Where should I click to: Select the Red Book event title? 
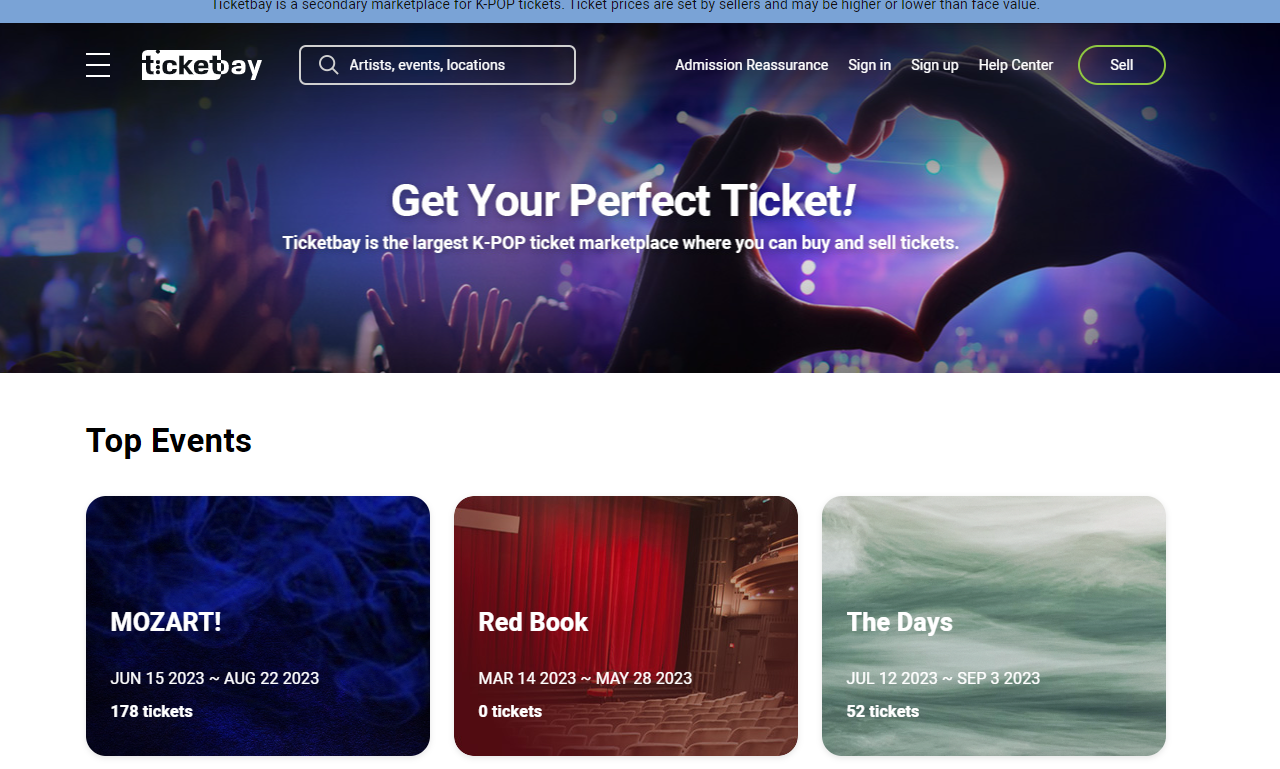tap(533, 622)
